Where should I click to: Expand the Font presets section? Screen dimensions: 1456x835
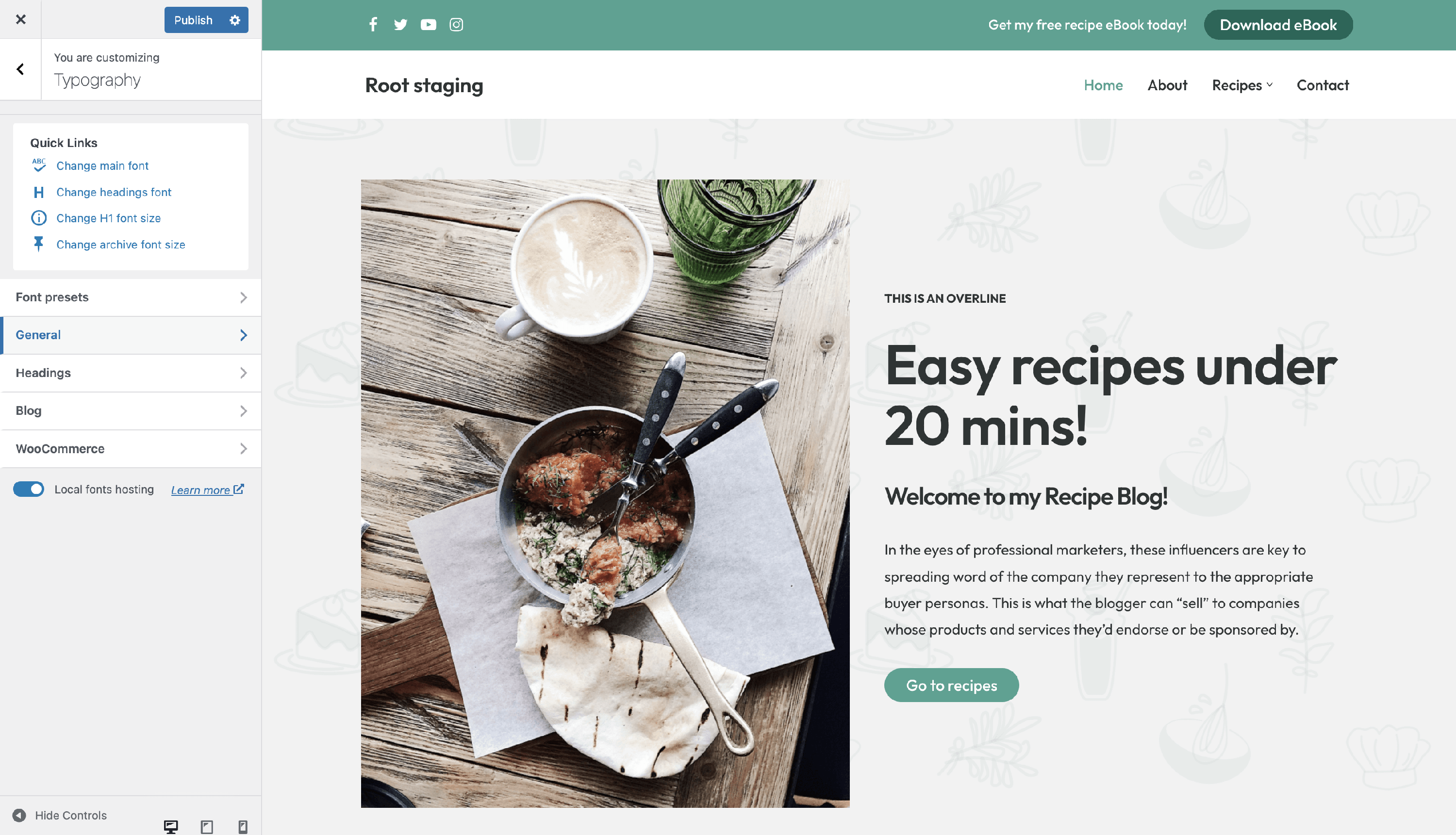point(131,297)
